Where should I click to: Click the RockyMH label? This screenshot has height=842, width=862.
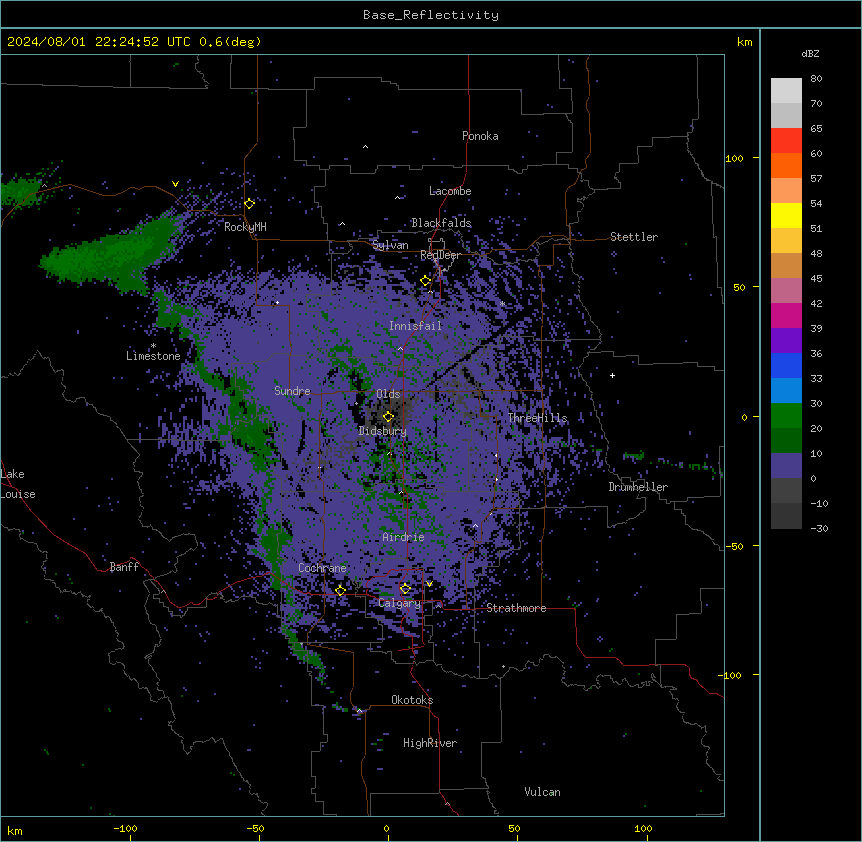point(245,227)
